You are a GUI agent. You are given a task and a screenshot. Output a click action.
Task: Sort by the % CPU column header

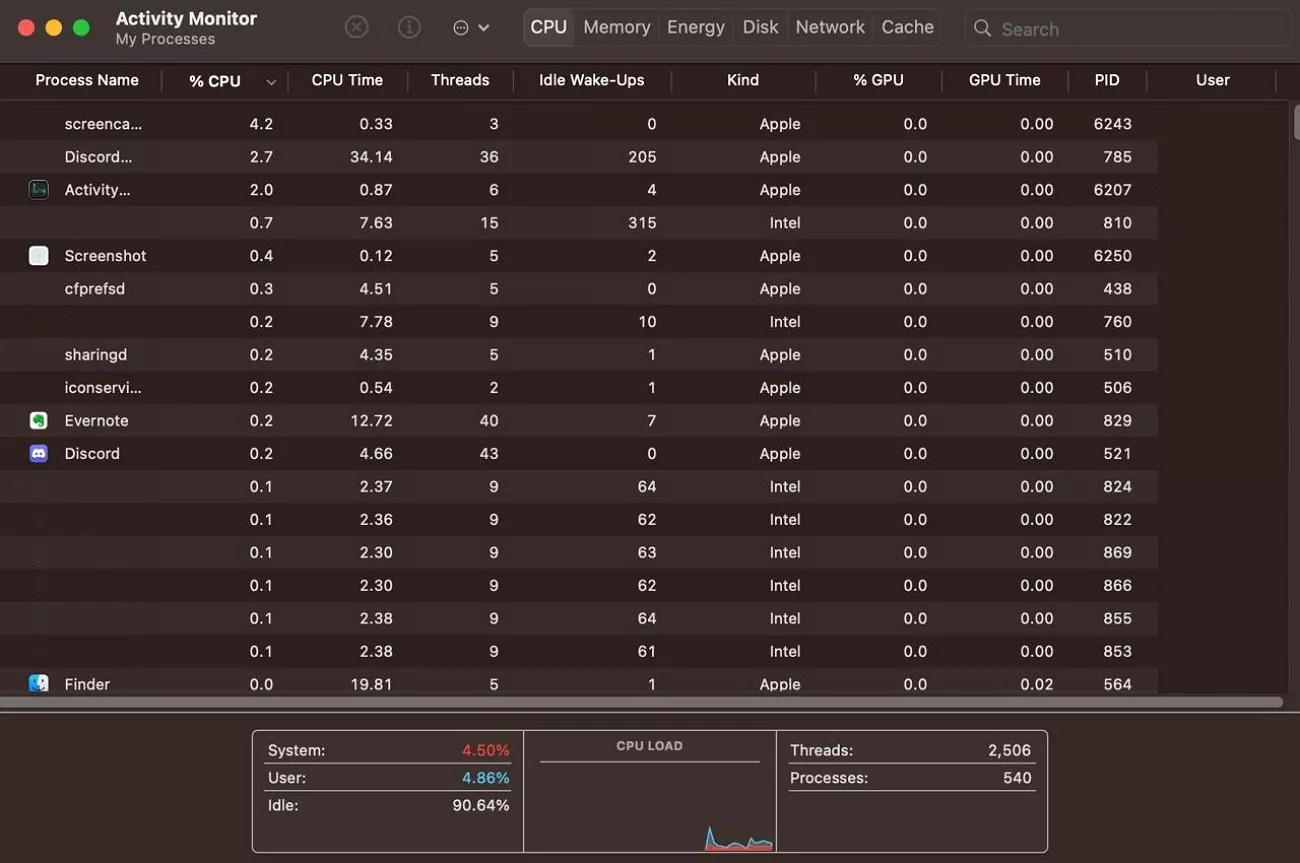(215, 81)
